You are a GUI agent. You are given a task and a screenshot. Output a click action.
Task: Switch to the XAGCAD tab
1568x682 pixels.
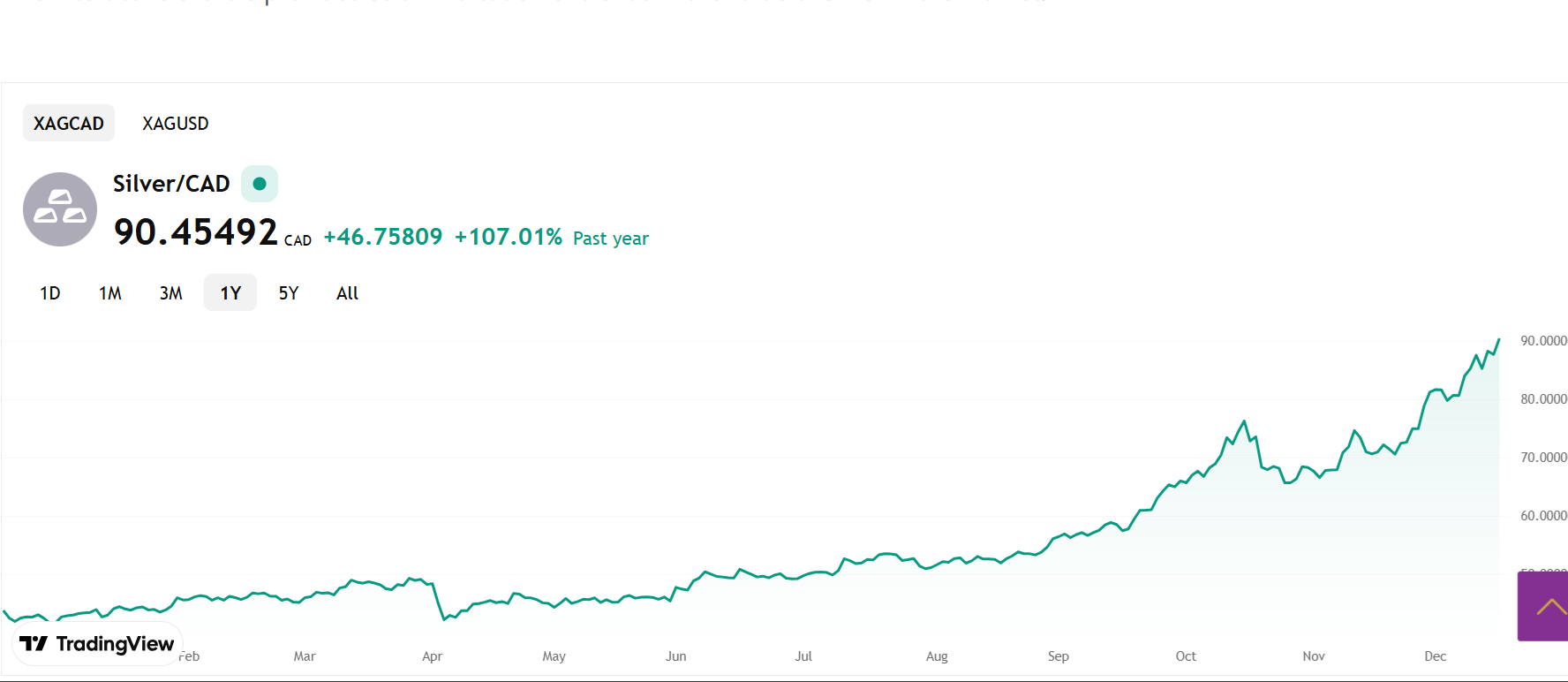pyautogui.click(x=69, y=124)
